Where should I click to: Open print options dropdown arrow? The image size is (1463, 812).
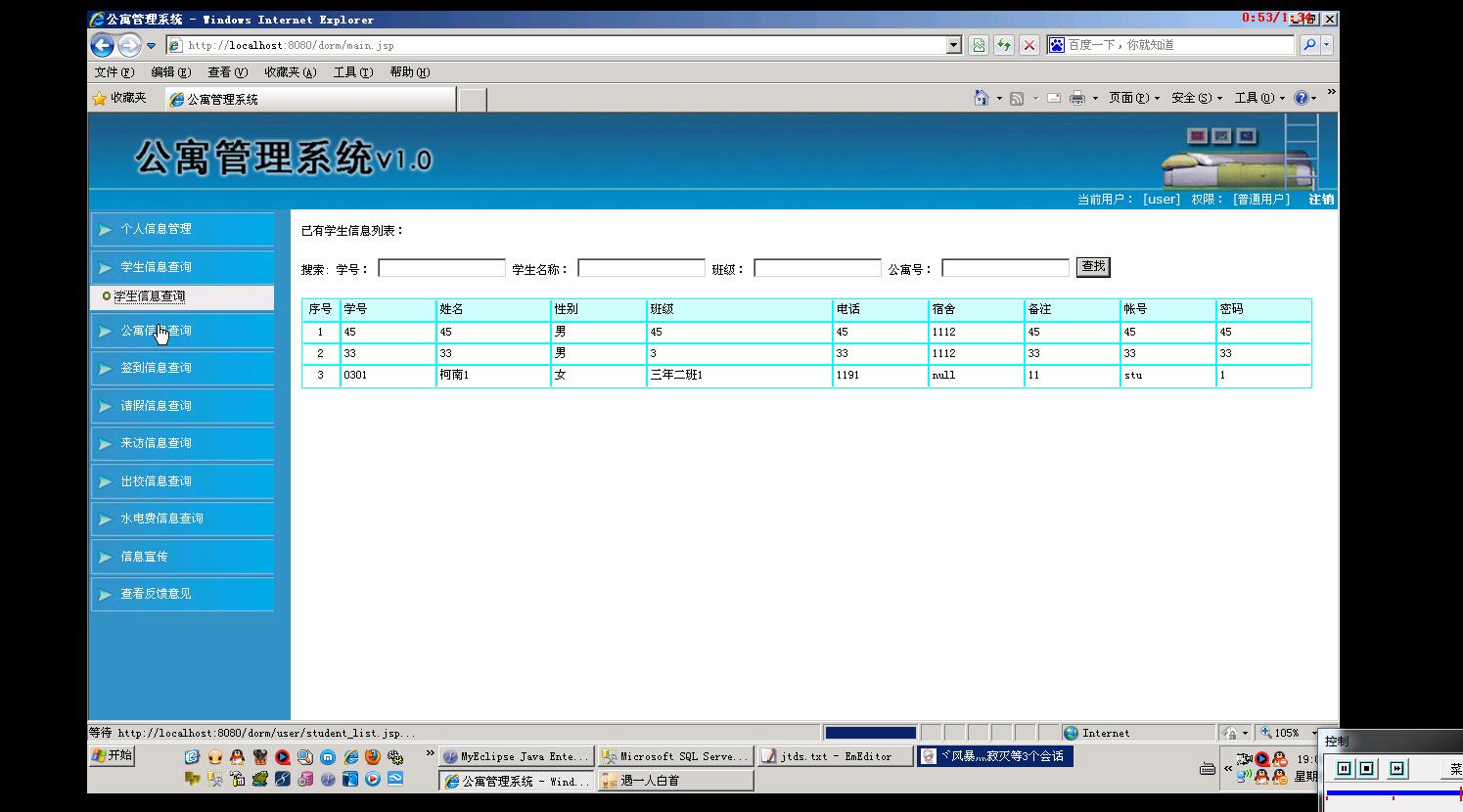pyautogui.click(x=1095, y=98)
